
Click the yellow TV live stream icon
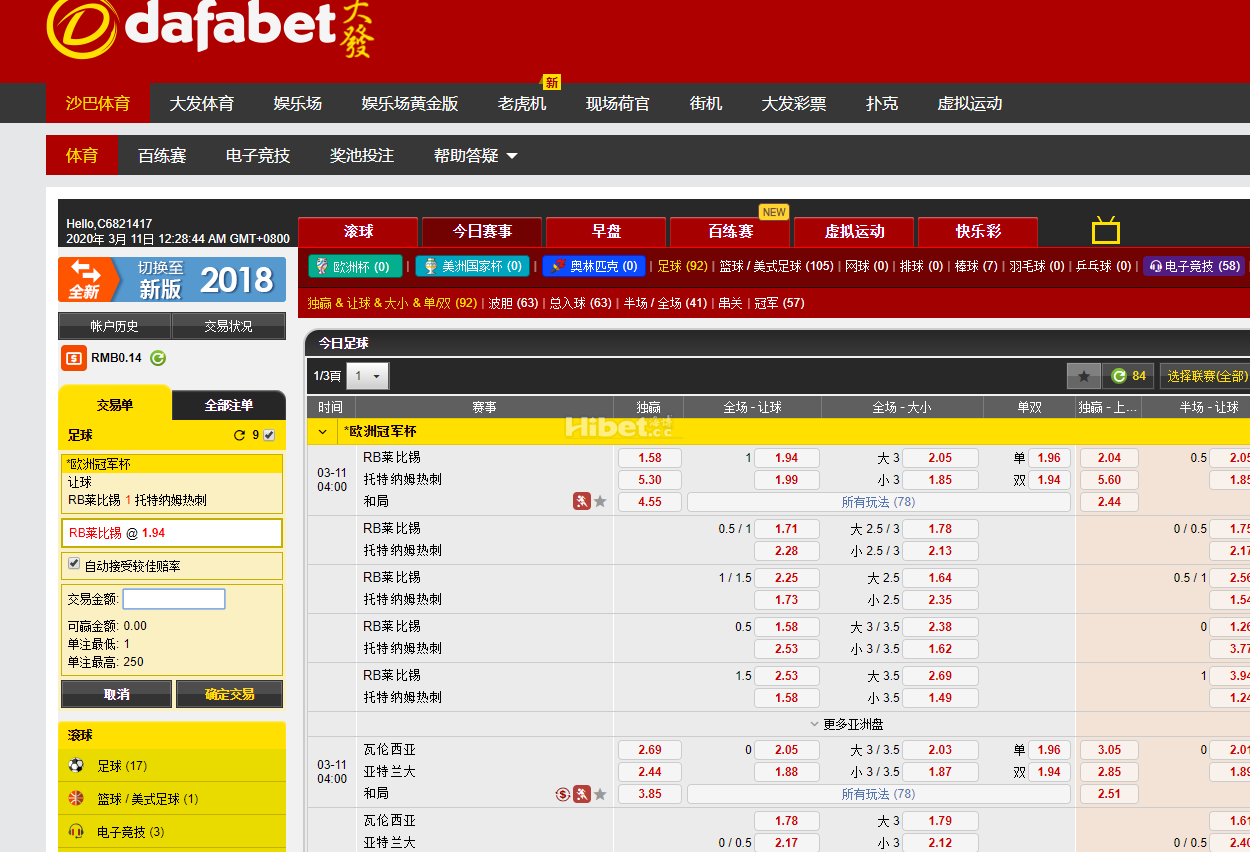(1106, 231)
